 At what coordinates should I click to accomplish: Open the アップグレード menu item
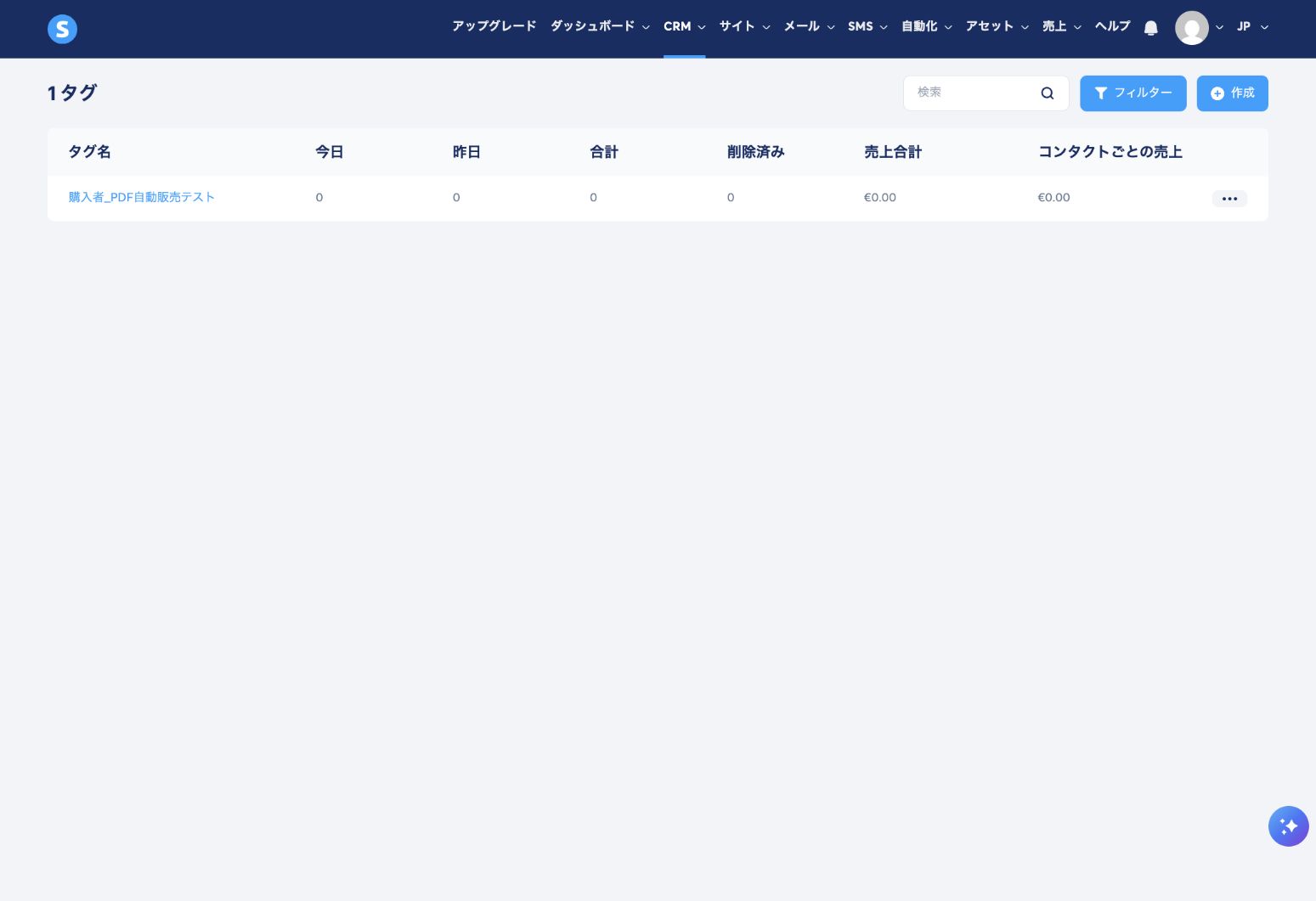point(494,26)
